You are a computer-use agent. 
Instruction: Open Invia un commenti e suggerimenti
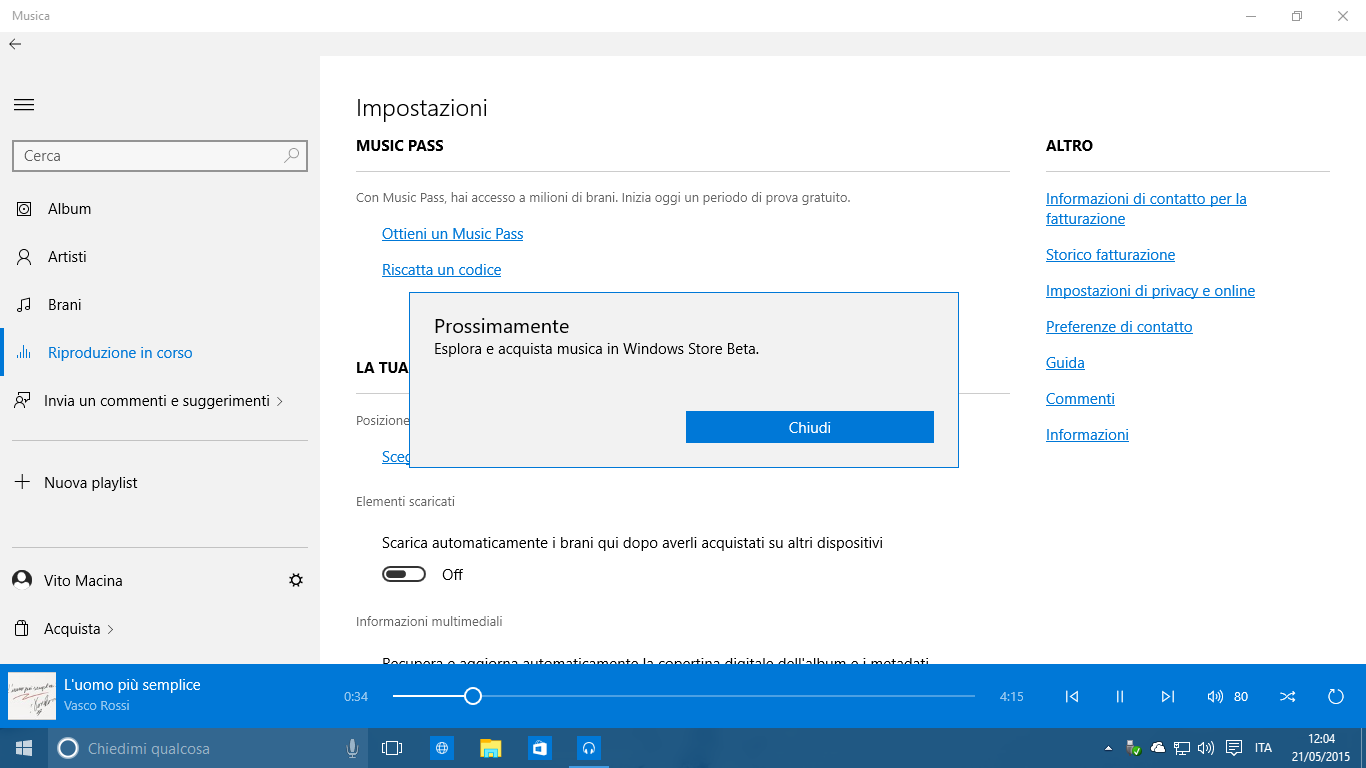[160, 401]
